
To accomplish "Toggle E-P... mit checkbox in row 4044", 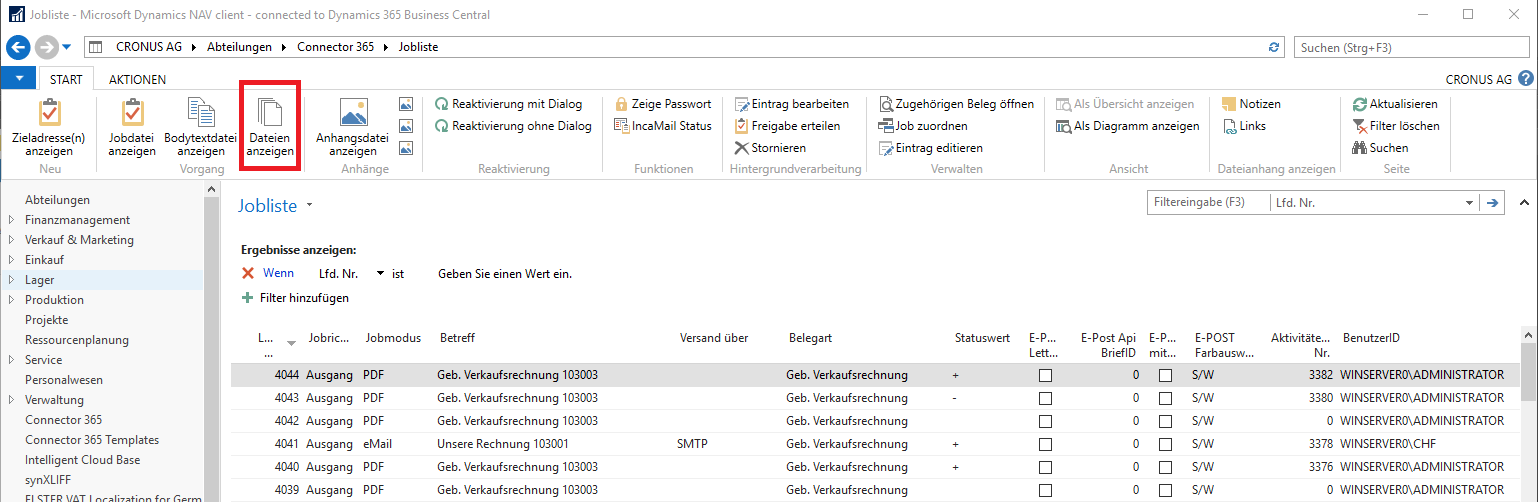I will (x=1165, y=376).
